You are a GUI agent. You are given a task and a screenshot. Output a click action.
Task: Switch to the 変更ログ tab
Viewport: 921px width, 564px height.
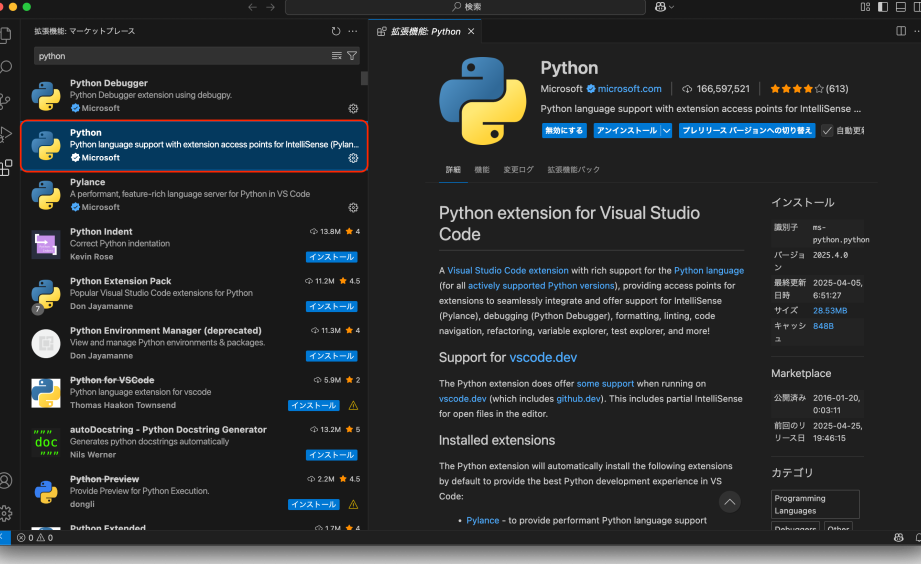point(518,170)
